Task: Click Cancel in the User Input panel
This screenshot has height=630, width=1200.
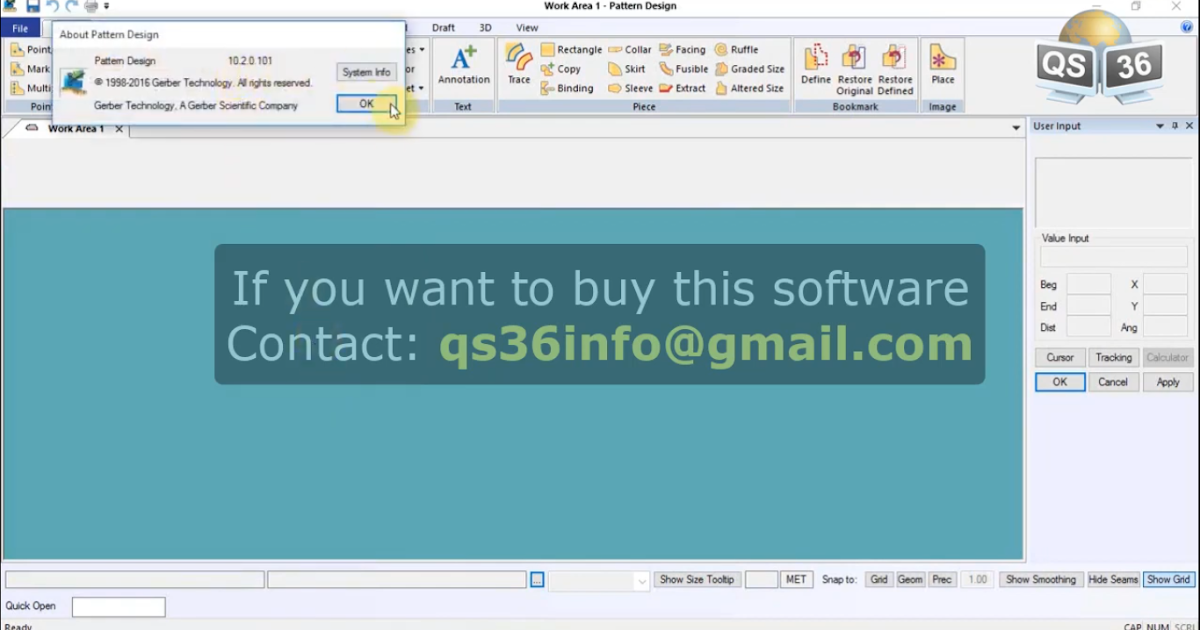Action: point(1113,382)
